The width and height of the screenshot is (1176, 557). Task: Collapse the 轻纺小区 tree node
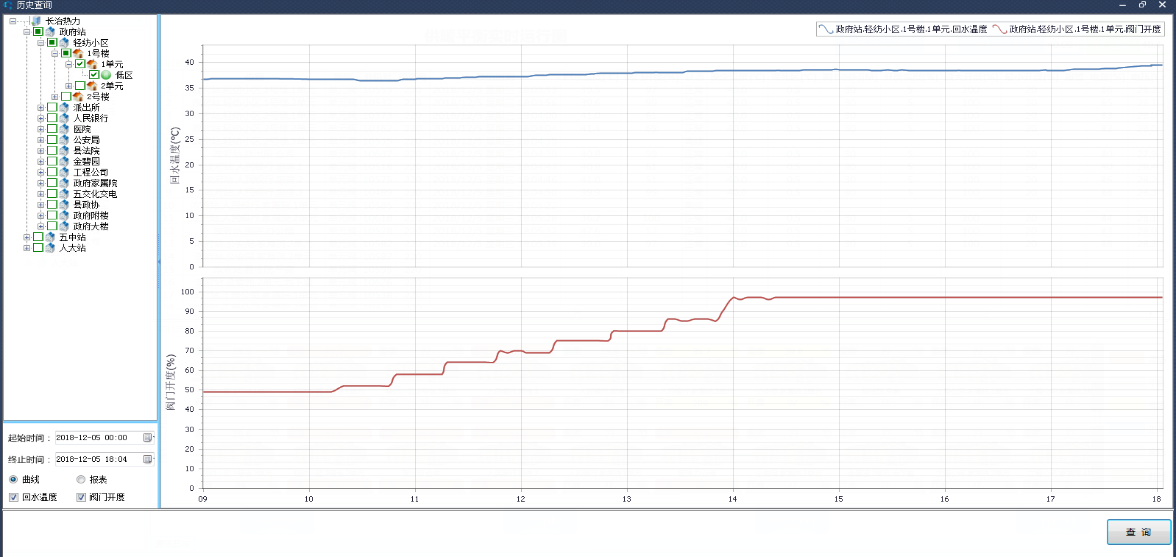click(x=41, y=43)
